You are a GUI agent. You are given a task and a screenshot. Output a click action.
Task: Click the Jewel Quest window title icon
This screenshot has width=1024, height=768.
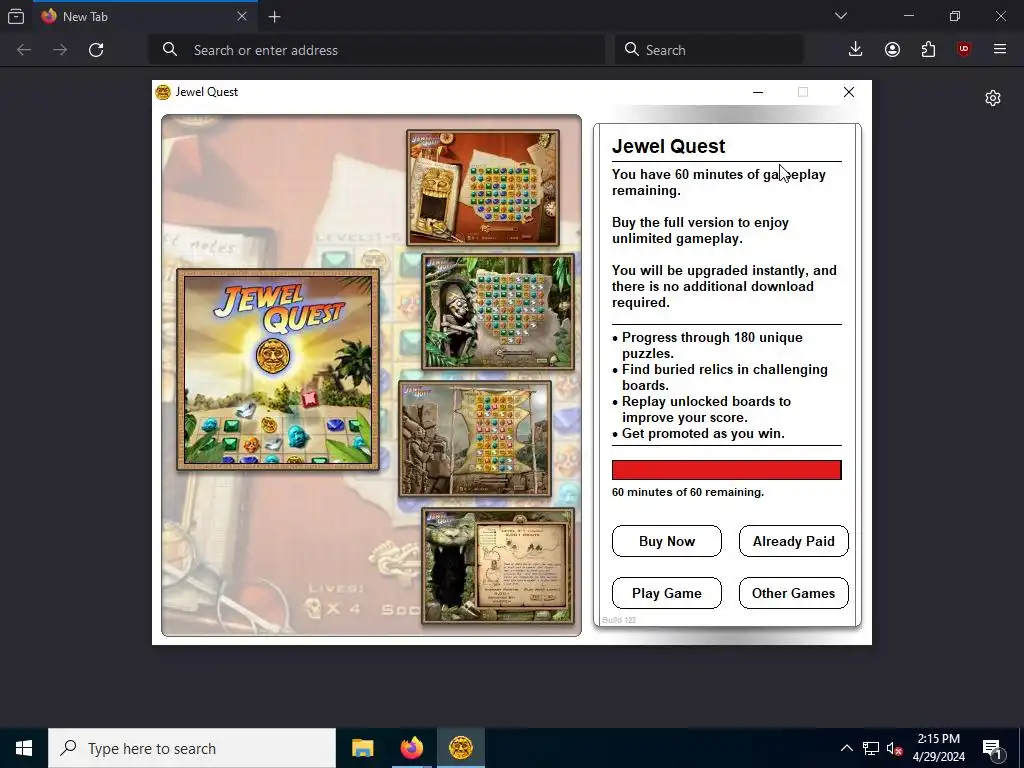pos(163,92)
